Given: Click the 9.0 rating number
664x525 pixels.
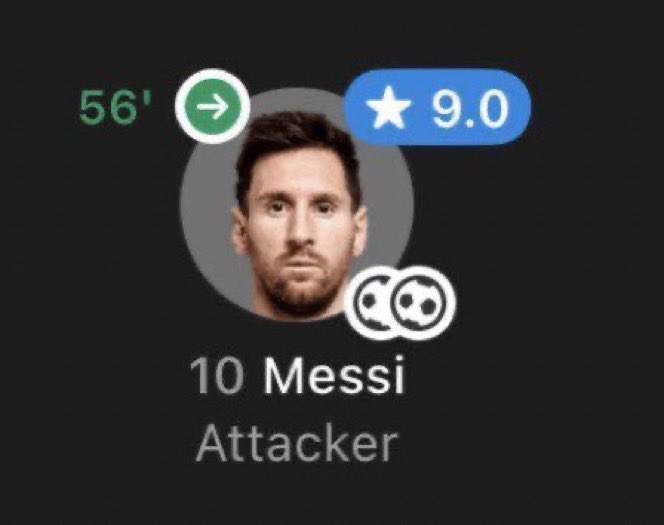Looking at the screenshot, I should click(x=470, y=108).
